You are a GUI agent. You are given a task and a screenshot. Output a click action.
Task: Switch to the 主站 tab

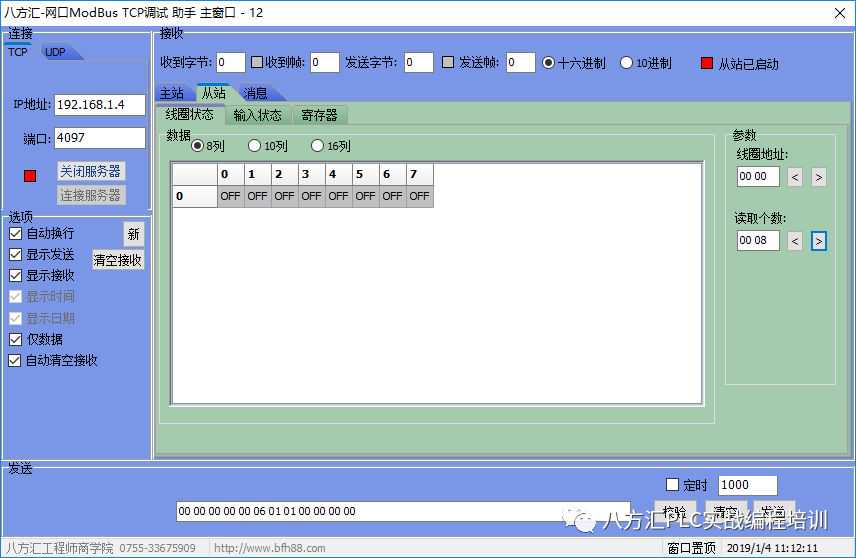(172, 93)
